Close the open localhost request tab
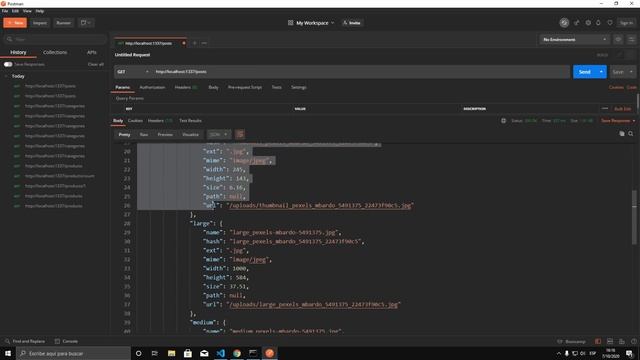The height and width of the screenshot is (360, 640). tap(184, 43)
